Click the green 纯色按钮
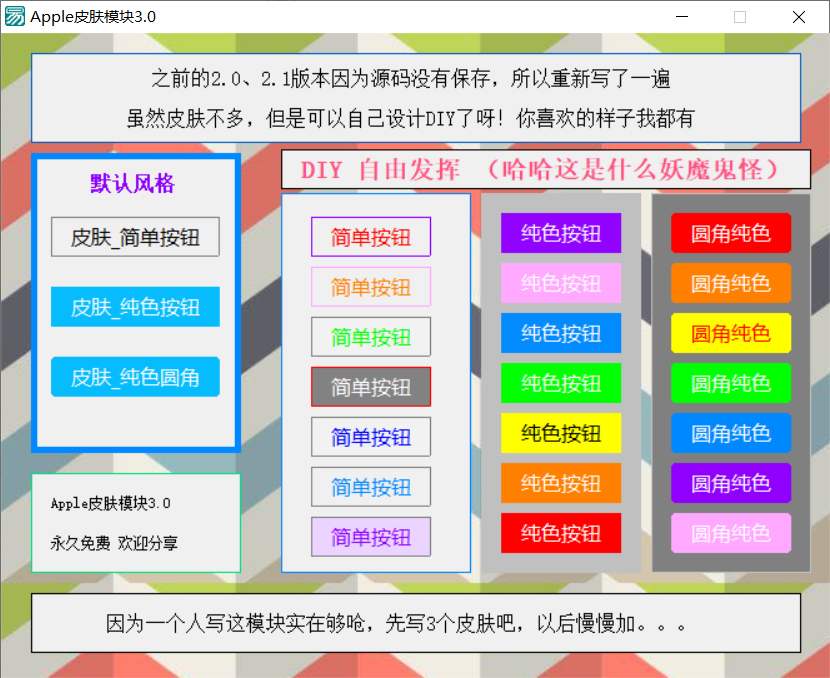Image resolution: width=830 pixels, height=678 pixels. (561, 383)
